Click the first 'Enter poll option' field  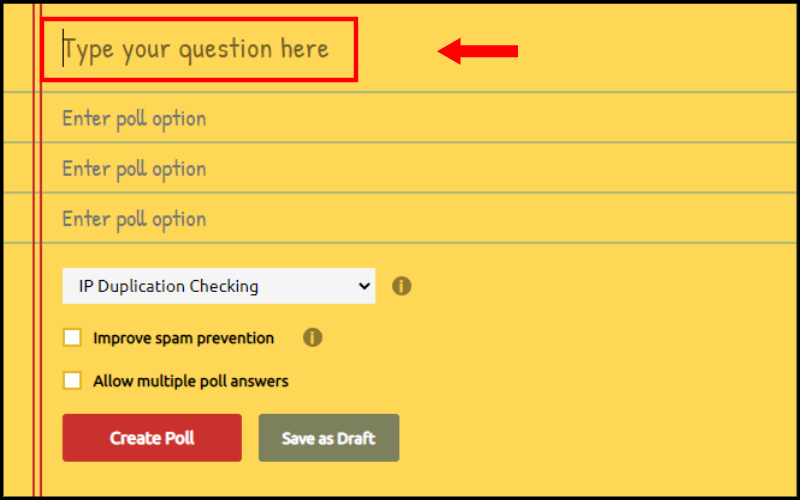[x=418, y=118]
